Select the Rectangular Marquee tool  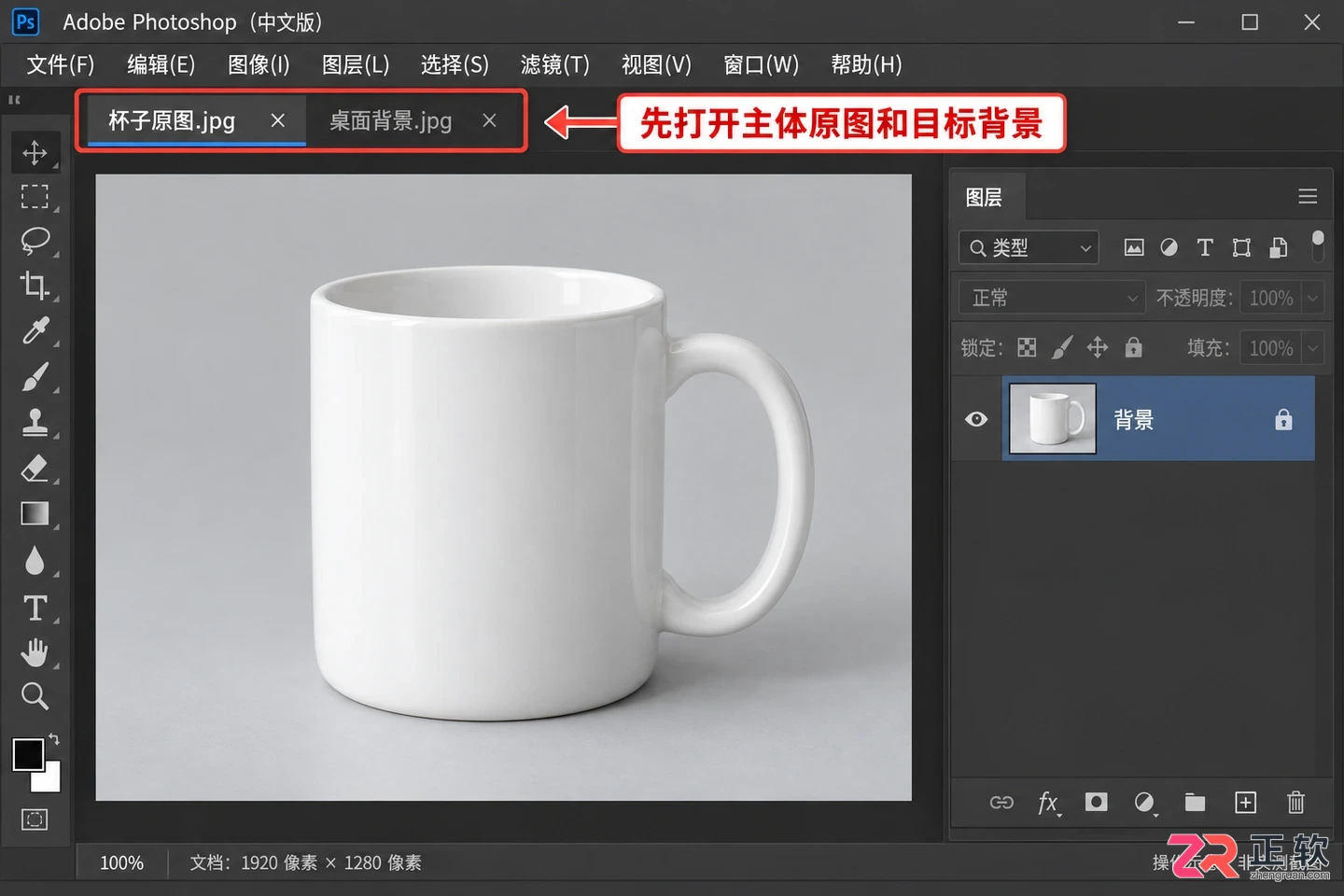pos(35,196)
